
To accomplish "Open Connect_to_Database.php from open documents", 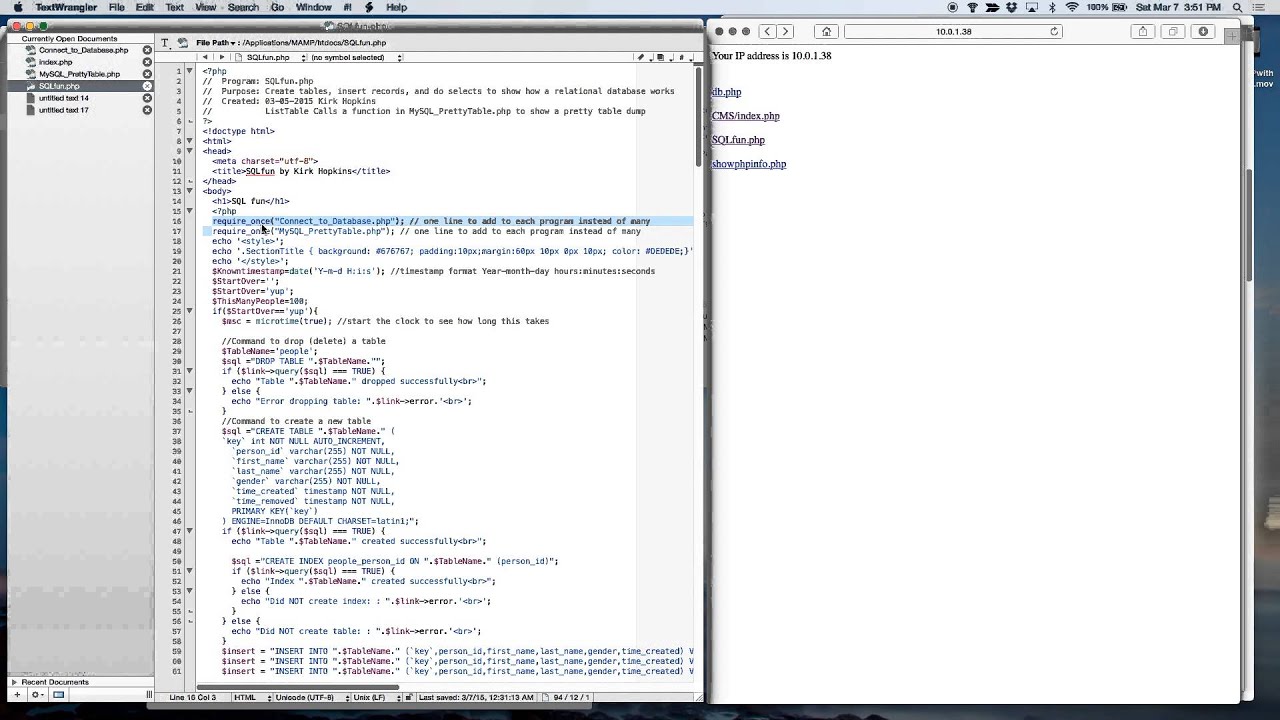I will [x=83, y=50].
